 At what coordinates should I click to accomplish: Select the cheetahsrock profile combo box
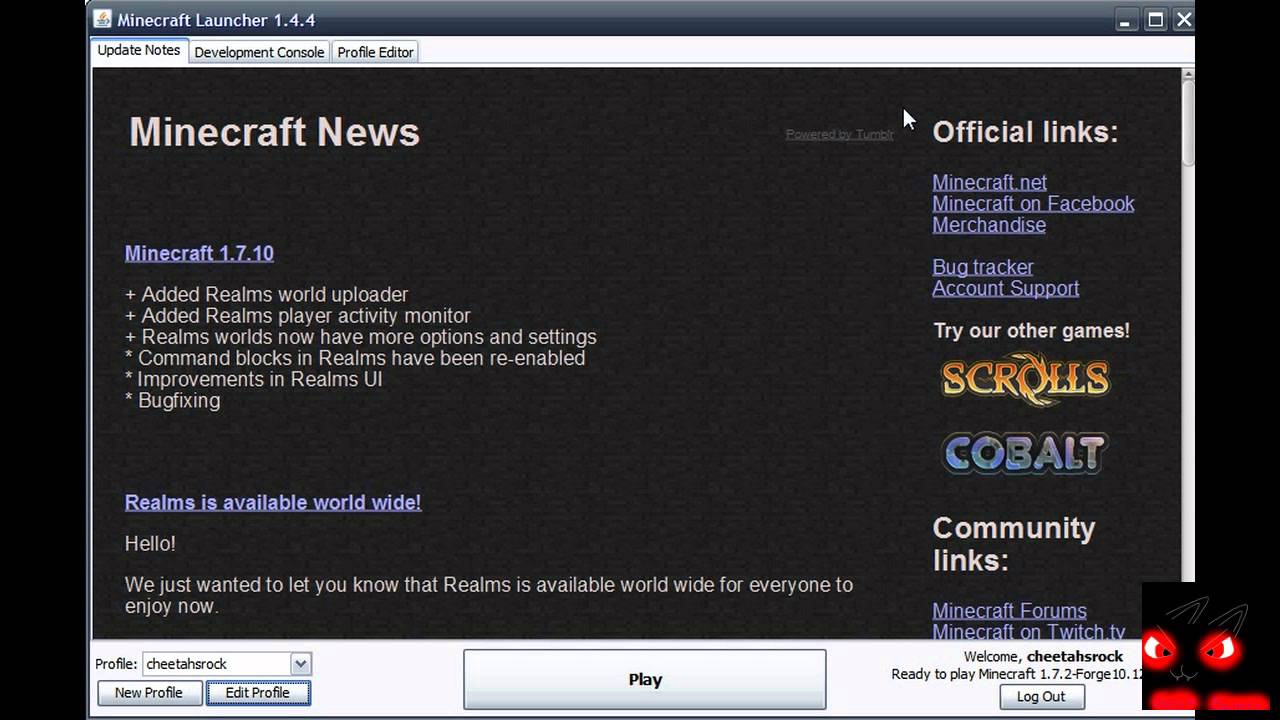pos(227,664)
